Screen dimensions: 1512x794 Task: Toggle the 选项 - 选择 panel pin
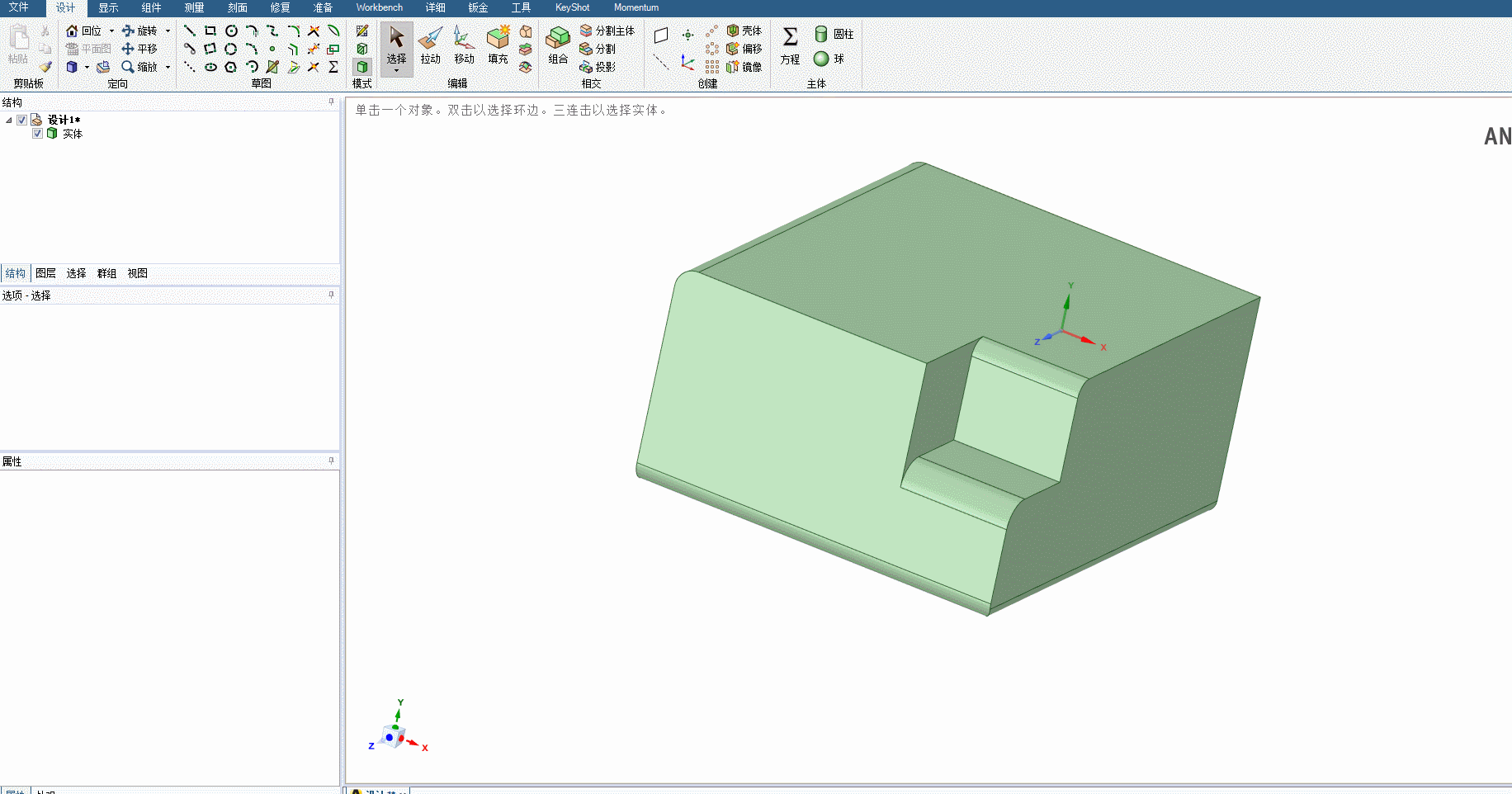coord(332,295)
